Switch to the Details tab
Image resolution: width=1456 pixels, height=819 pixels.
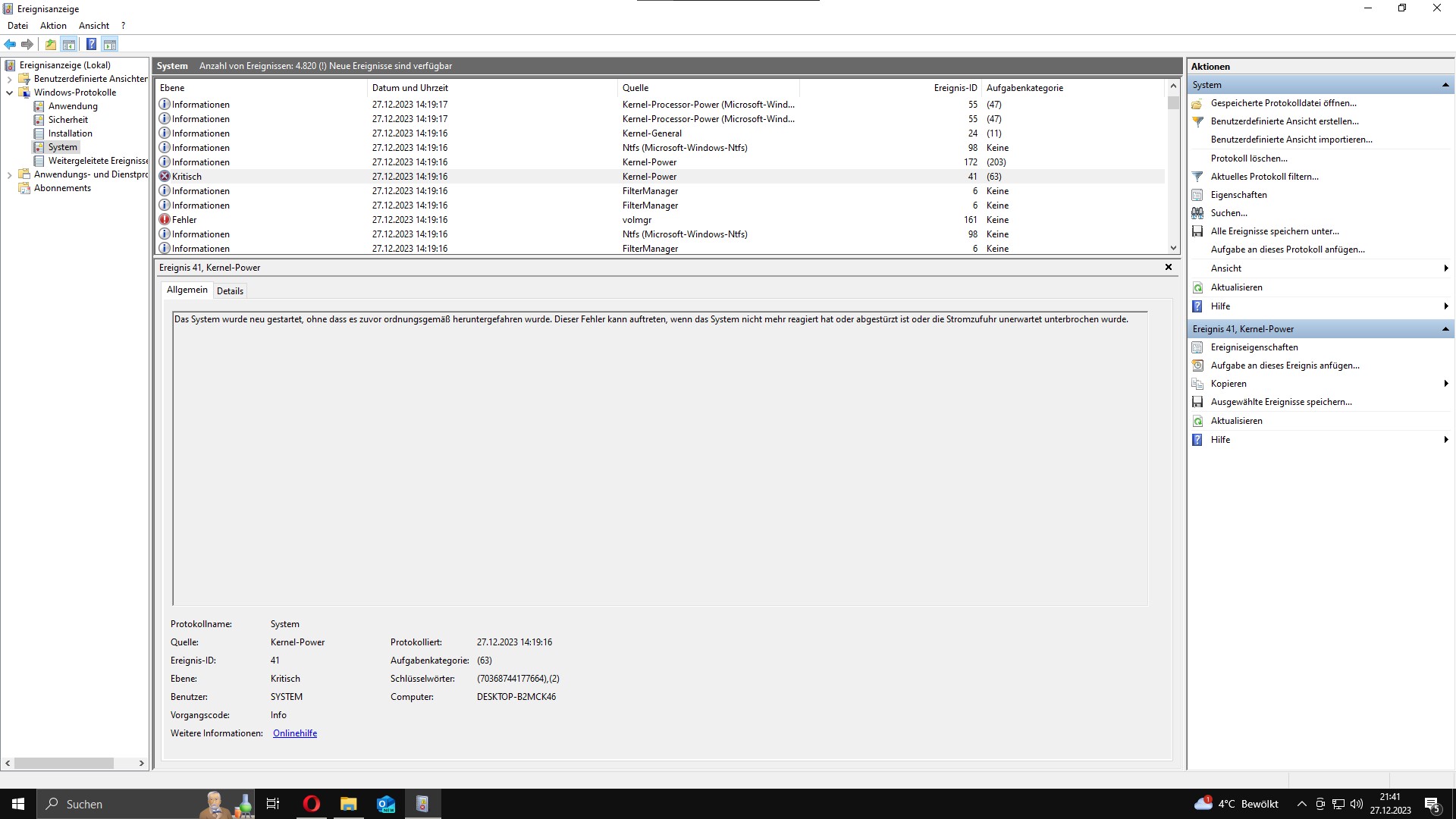[230, 291]
